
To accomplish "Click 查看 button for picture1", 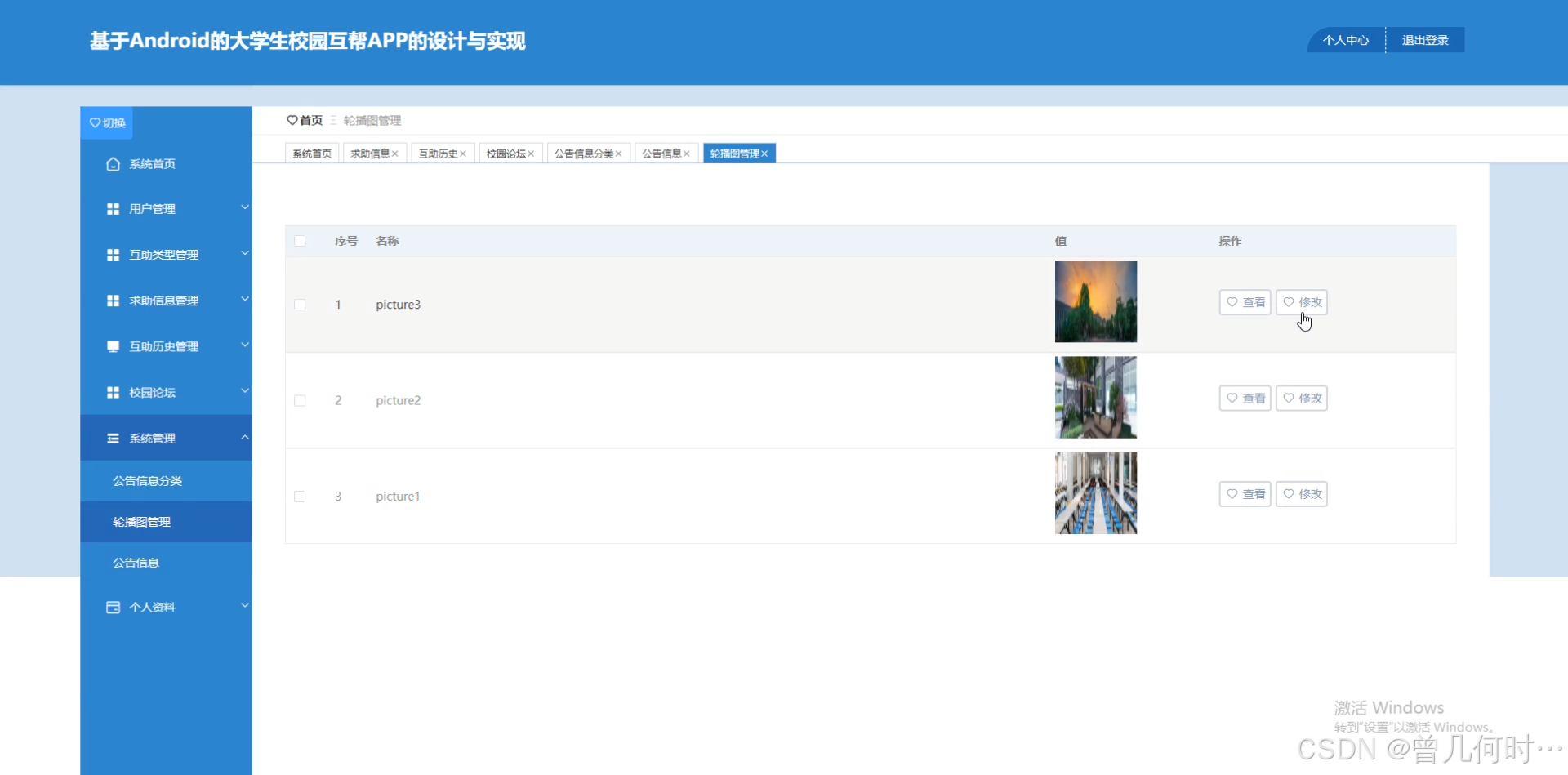I will [1245, 494].
